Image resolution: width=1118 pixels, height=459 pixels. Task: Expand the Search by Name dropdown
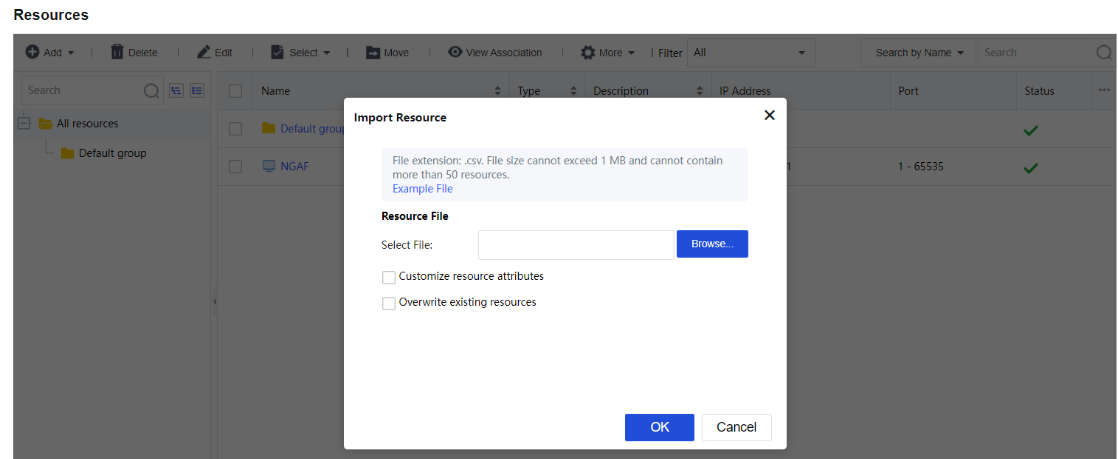click(x=919, y=53)
